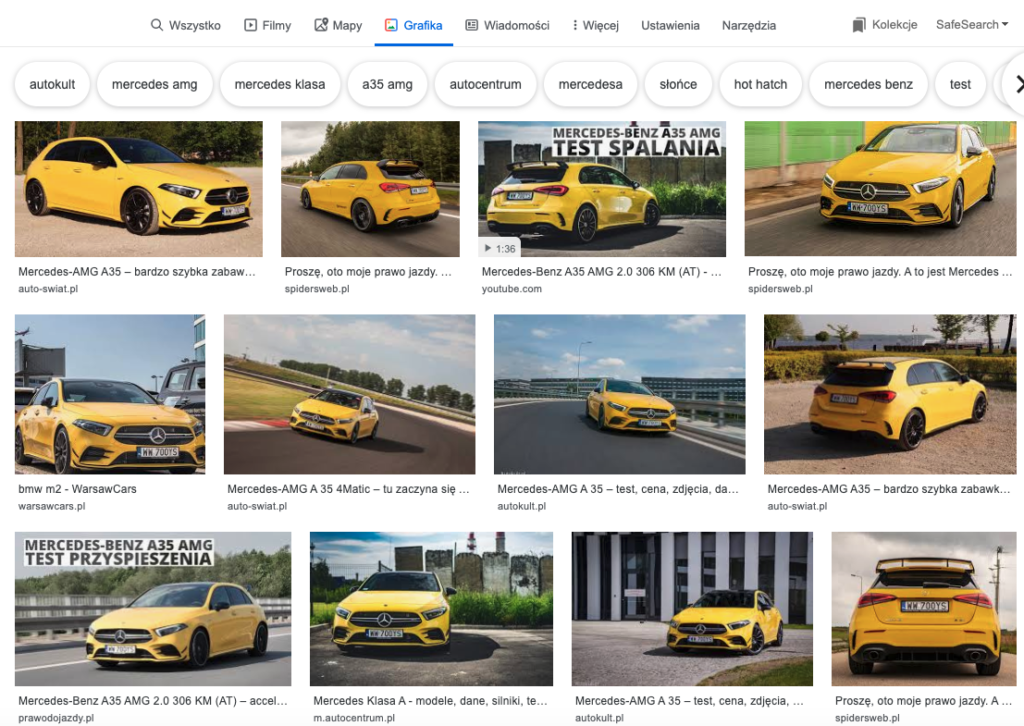Click the search magnifier icon next to Wszystko
The height and width of the screenshot is (726, 1024).
[157, 25]
